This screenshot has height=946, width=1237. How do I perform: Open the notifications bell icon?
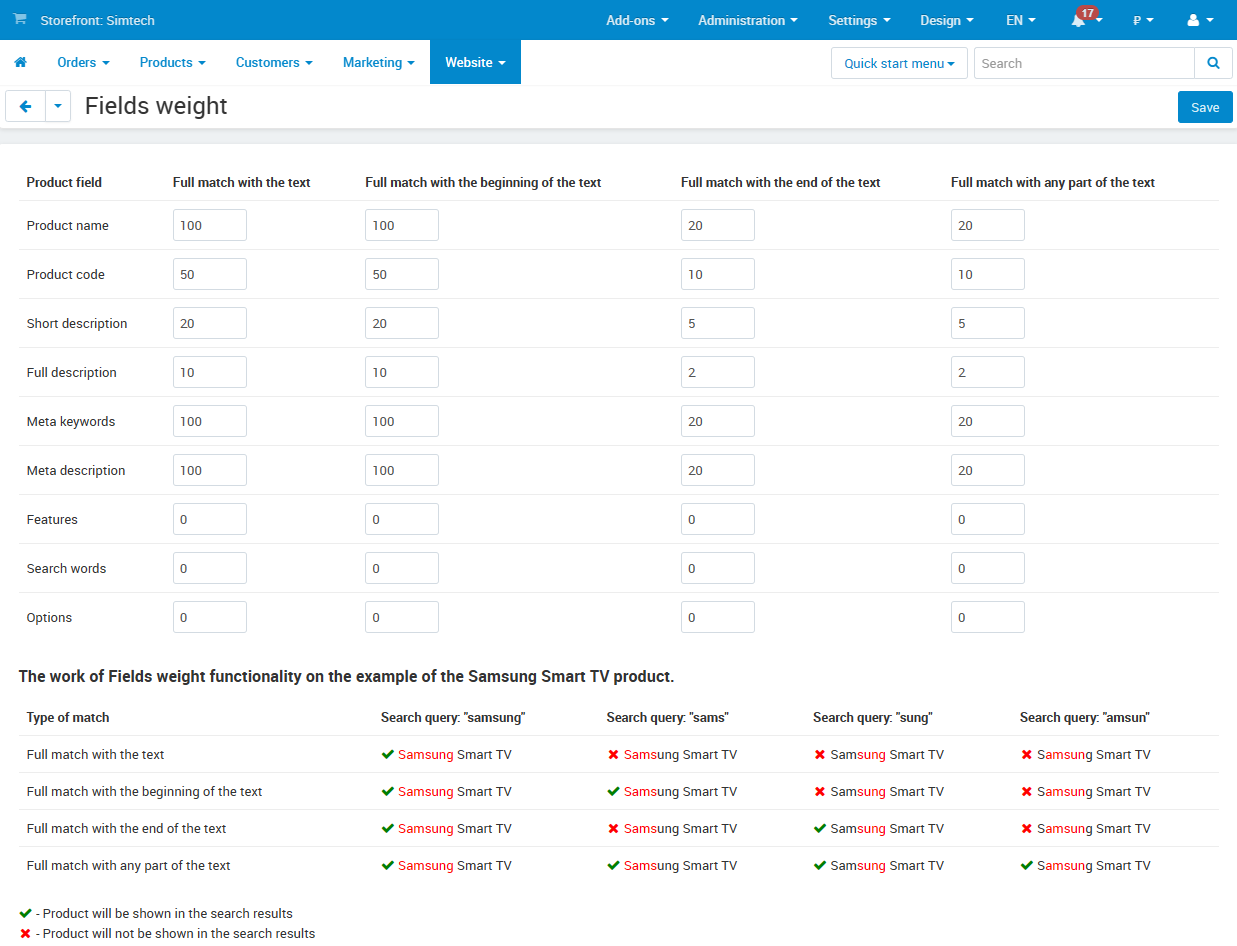[x=1080, y=20]
